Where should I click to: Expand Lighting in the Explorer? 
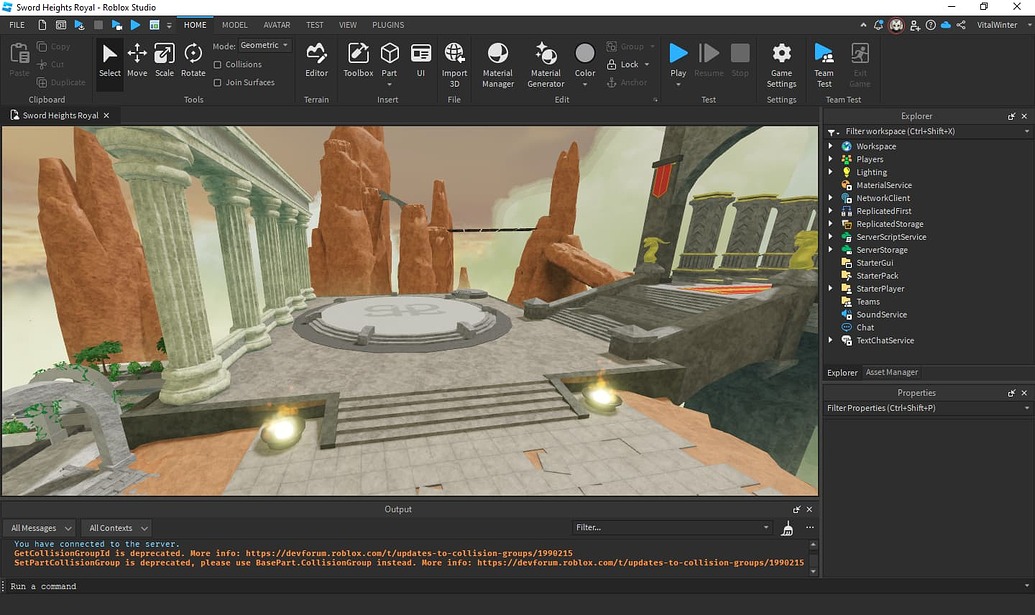coord(831,172)
